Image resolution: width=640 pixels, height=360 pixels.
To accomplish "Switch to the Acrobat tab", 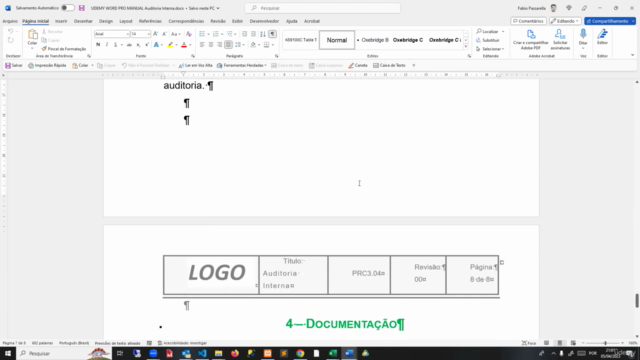I will [312, 21].
